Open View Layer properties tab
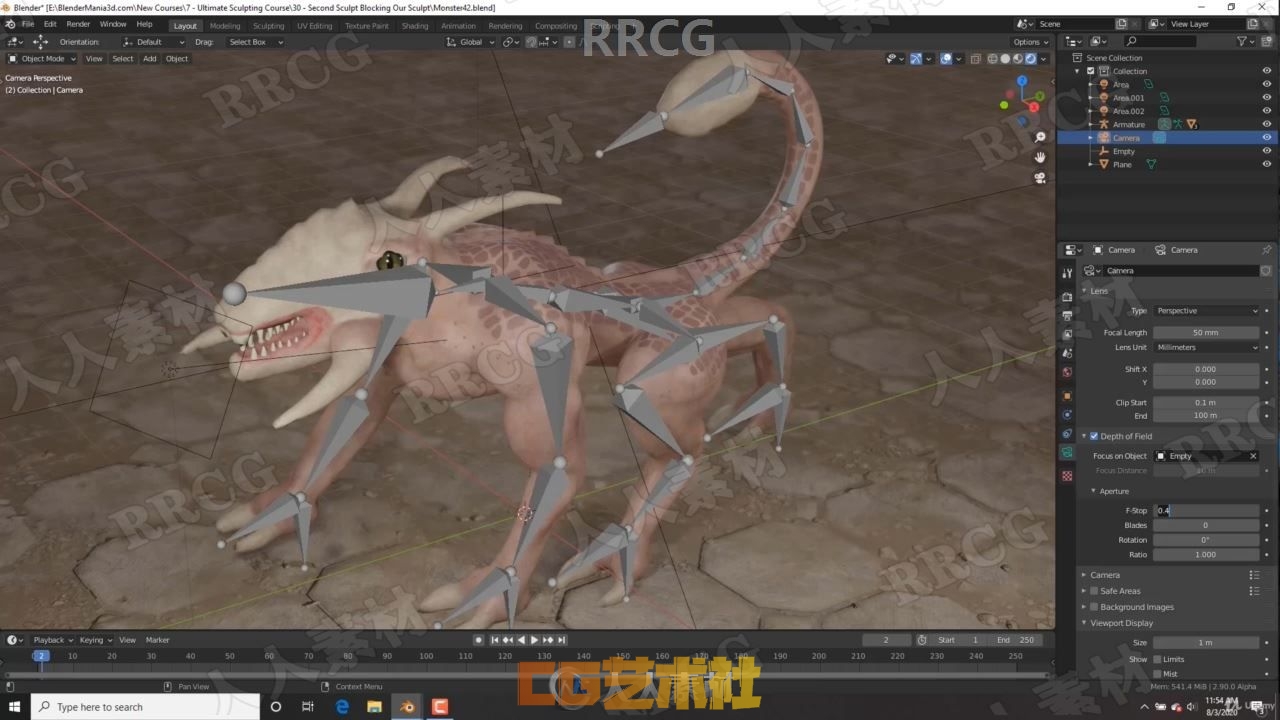The image size is (1280, 720). (x=1067, y=334)
